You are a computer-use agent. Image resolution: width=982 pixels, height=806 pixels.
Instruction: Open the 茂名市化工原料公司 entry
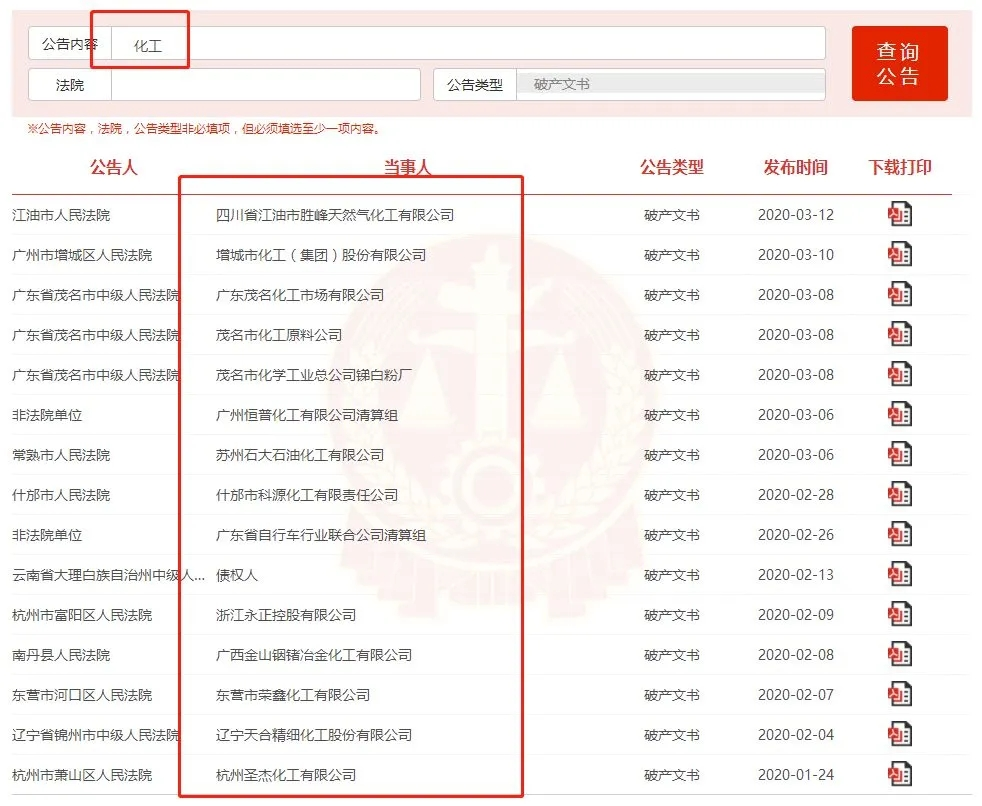279,335
